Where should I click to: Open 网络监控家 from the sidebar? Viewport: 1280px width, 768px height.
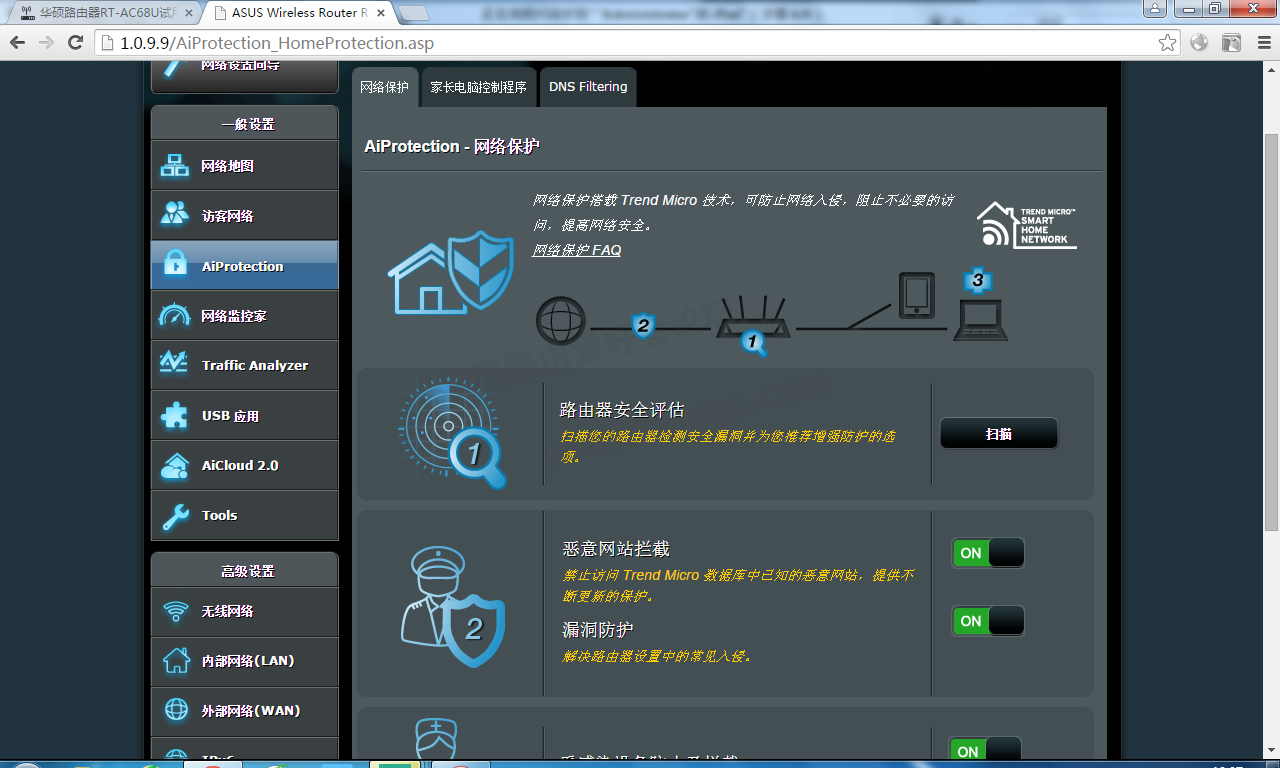pyautogui.click(x=244, y=316)
